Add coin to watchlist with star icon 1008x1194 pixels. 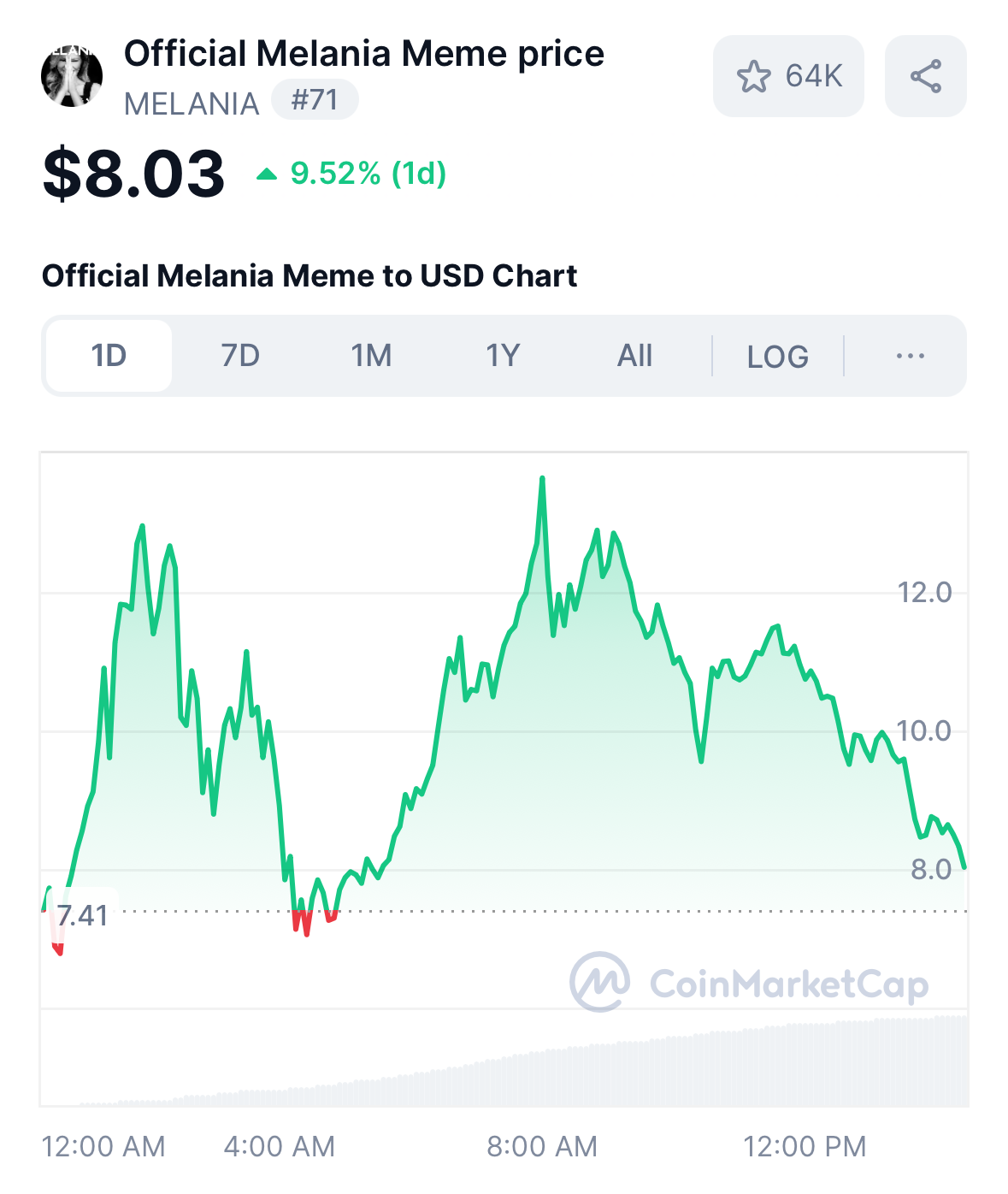[x=788, y=76]
